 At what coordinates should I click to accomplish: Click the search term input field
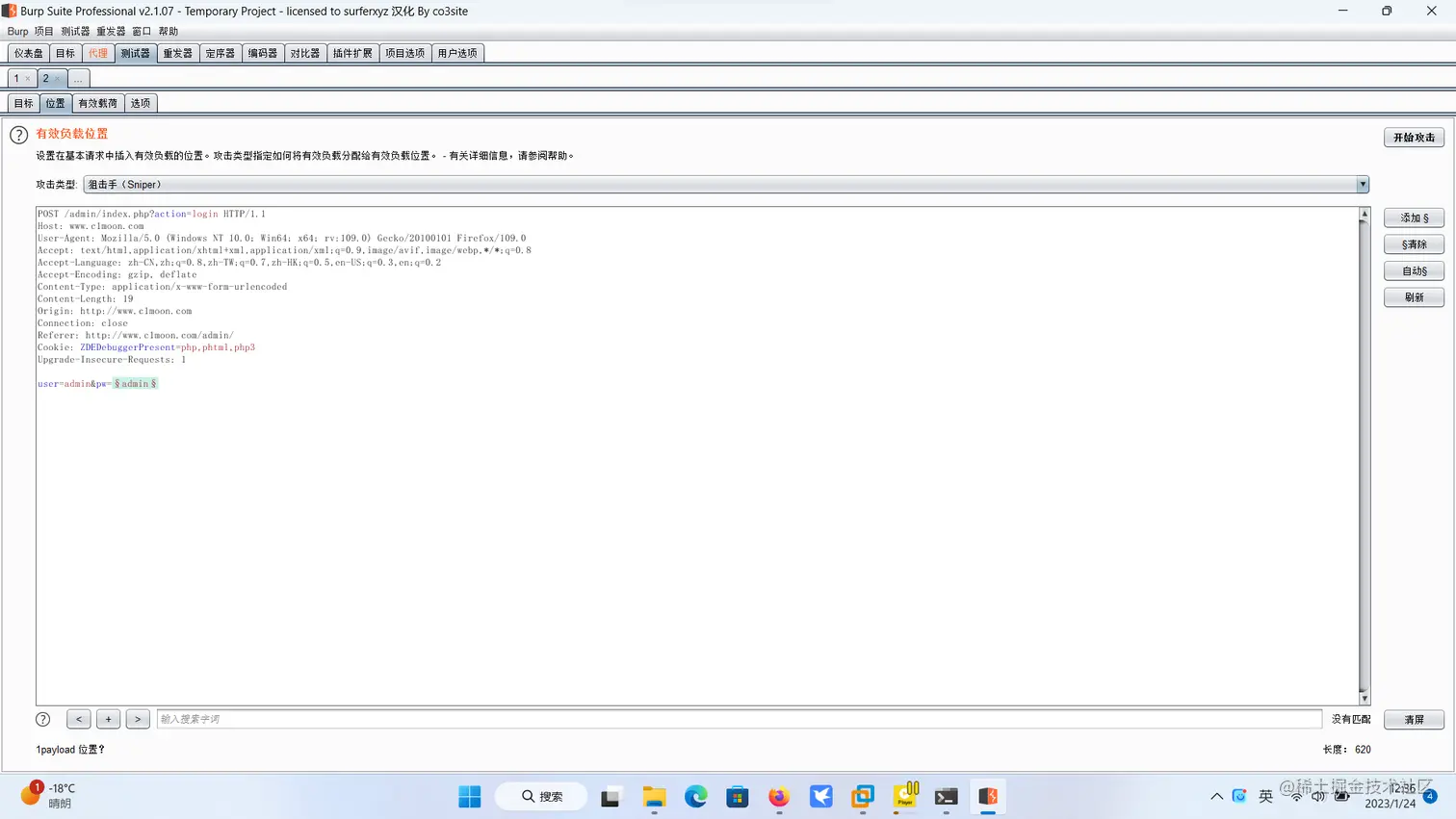point(739,719)
